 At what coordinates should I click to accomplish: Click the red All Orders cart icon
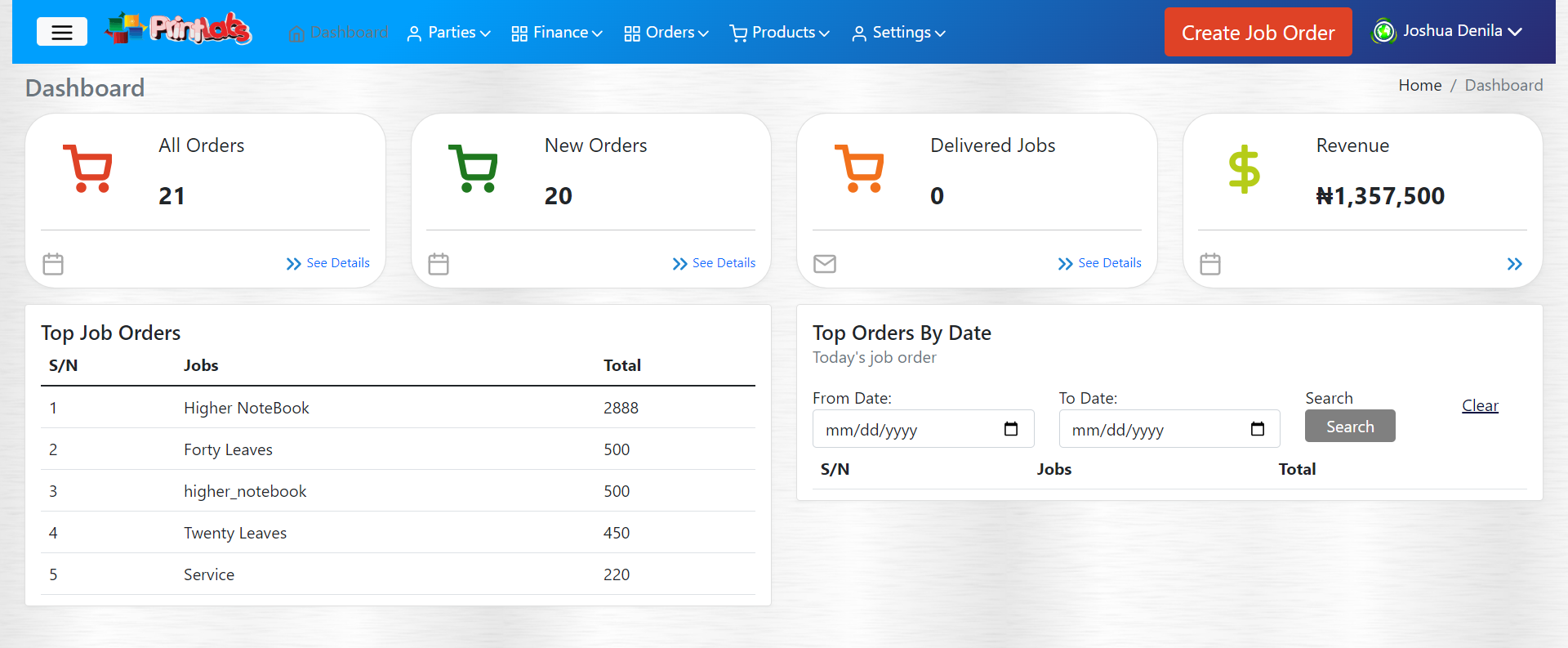click(x=88, y=168)
